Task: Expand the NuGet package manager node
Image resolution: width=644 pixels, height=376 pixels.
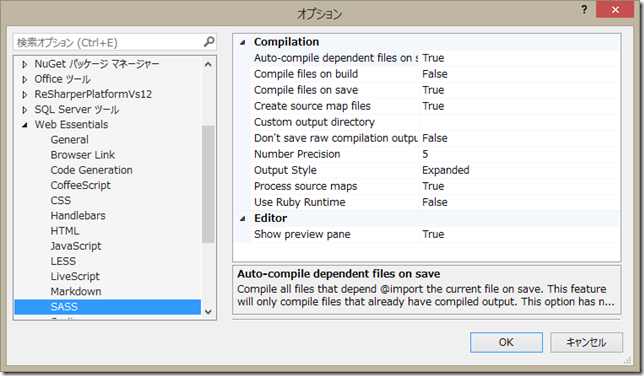Action: [25, 64]
